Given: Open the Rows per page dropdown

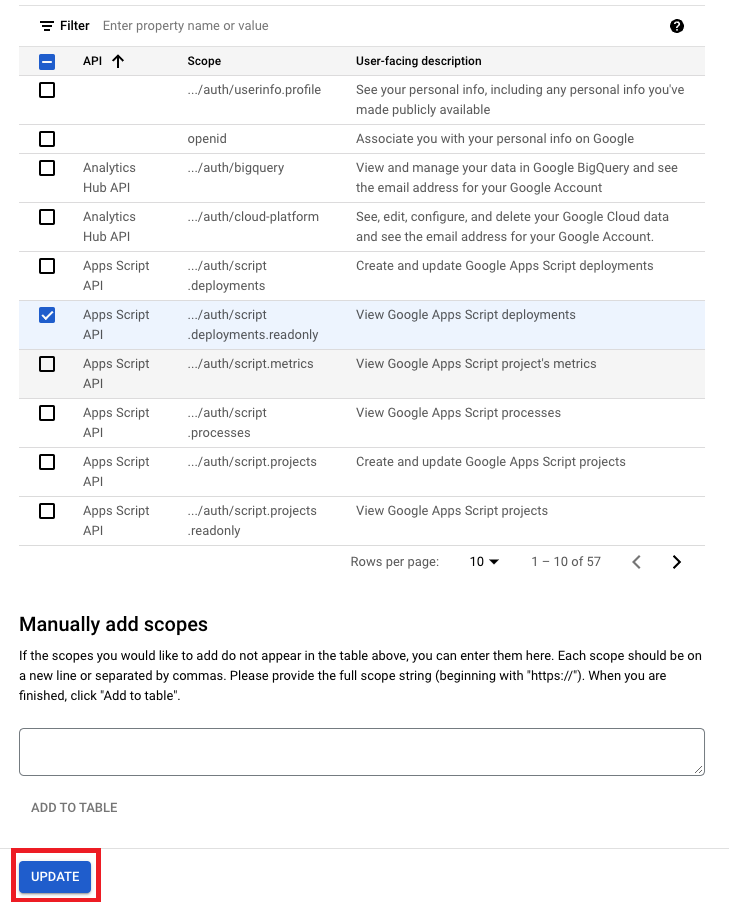Looking at the screenshot, I should pos(484,562).
